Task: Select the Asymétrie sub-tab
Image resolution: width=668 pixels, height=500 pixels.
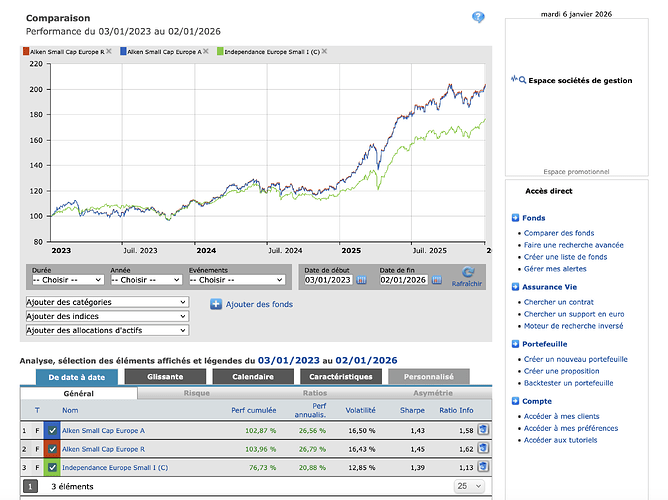Action: [x=433, y=393]
